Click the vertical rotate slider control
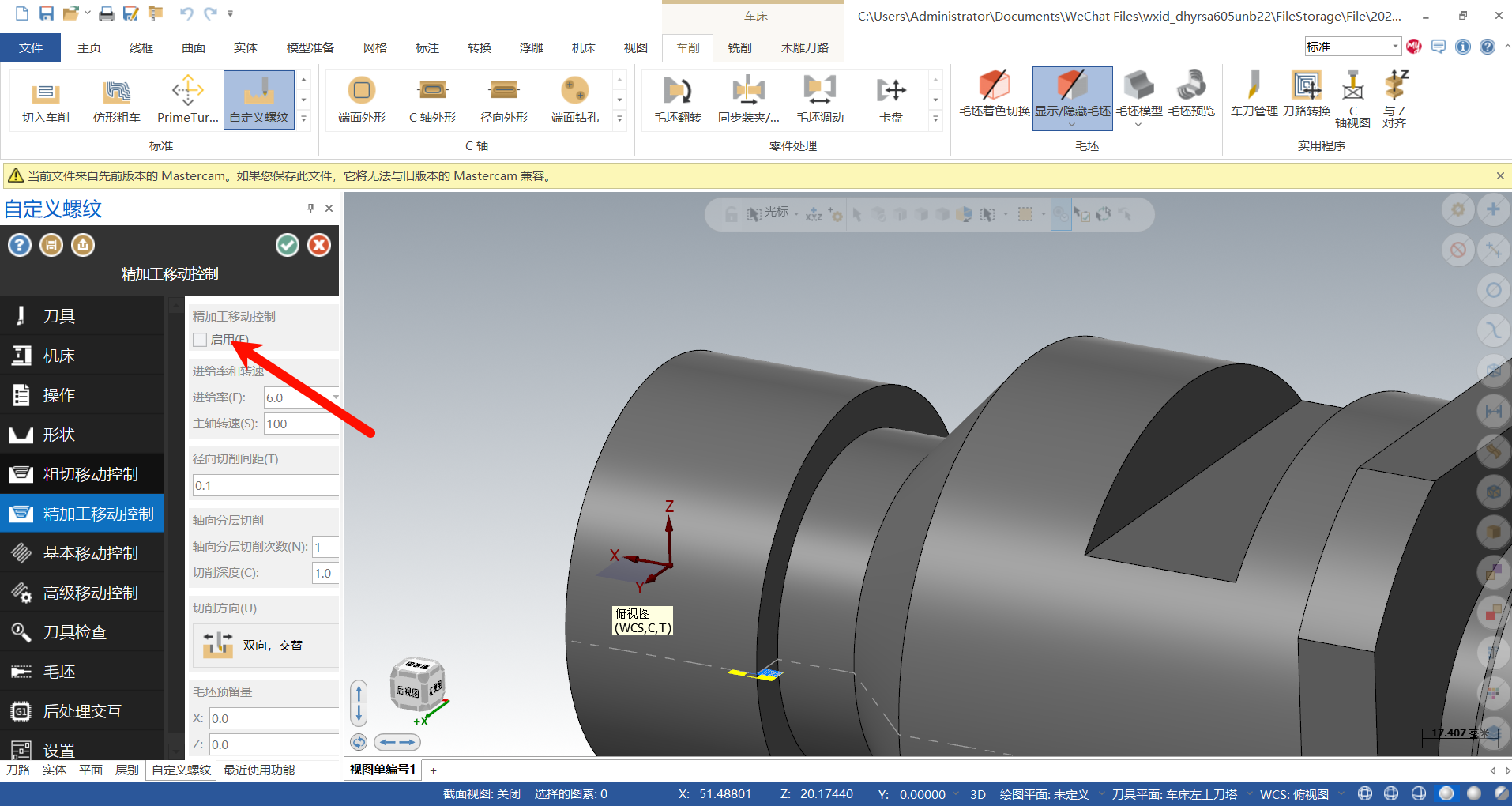Viewport: 1512px width, 806px height. (x=359, y=703)
